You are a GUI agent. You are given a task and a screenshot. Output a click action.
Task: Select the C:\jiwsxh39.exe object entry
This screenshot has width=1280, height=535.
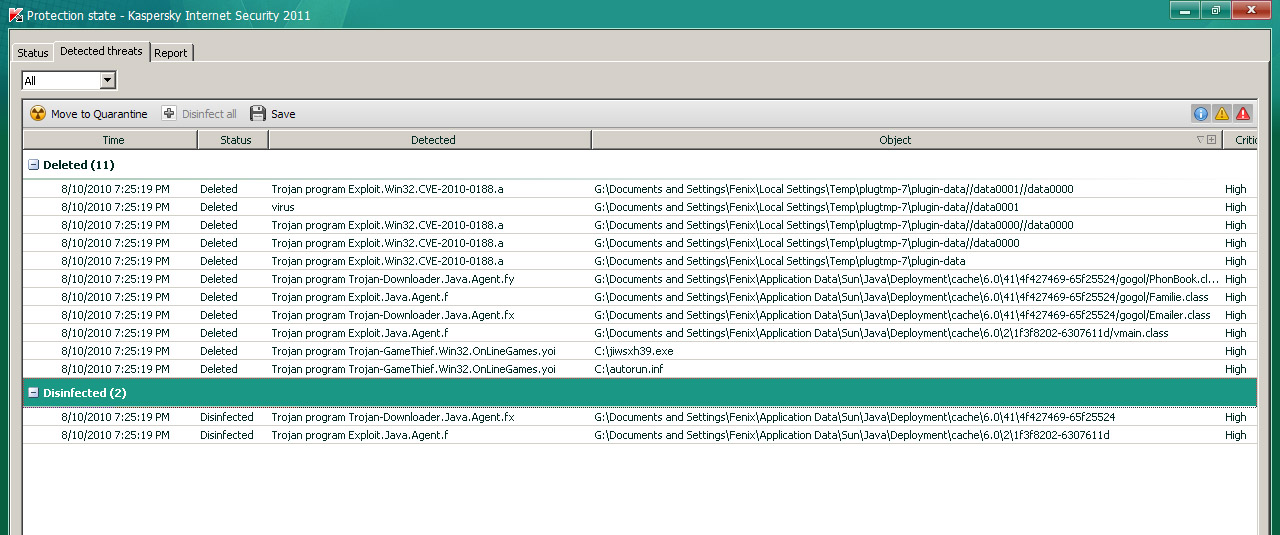(x=634, y=351)
